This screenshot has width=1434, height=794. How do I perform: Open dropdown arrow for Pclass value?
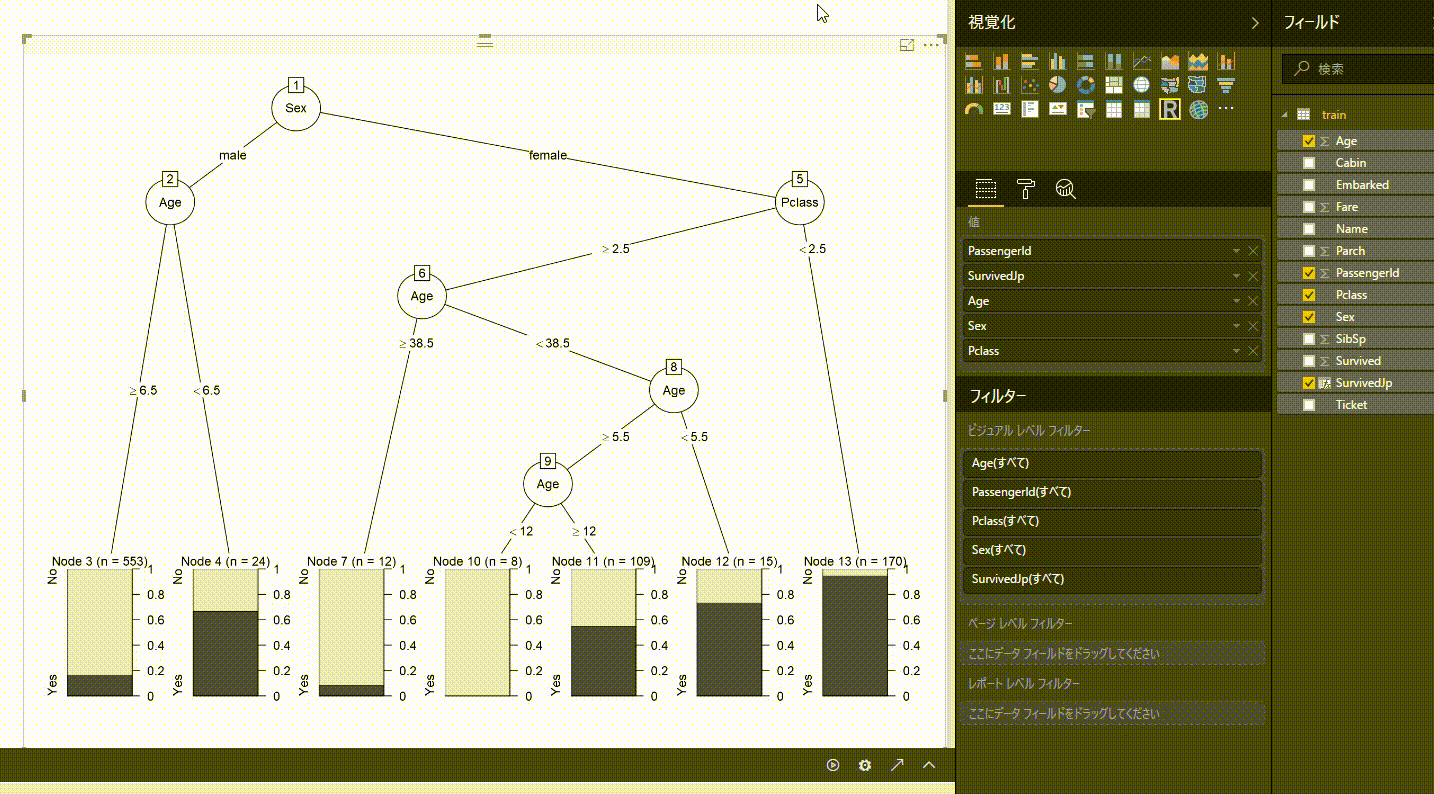pos(1237,351)
